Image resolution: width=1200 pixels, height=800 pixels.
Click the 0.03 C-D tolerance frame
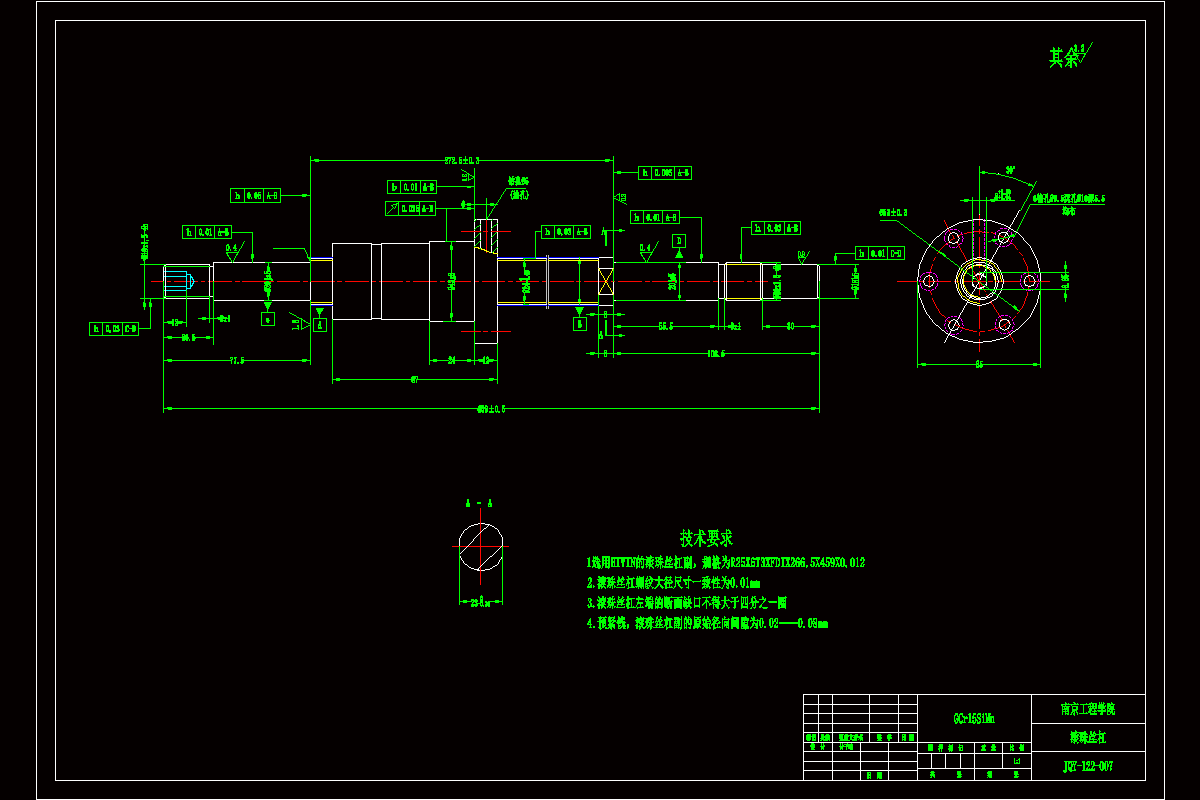point(115,328)
